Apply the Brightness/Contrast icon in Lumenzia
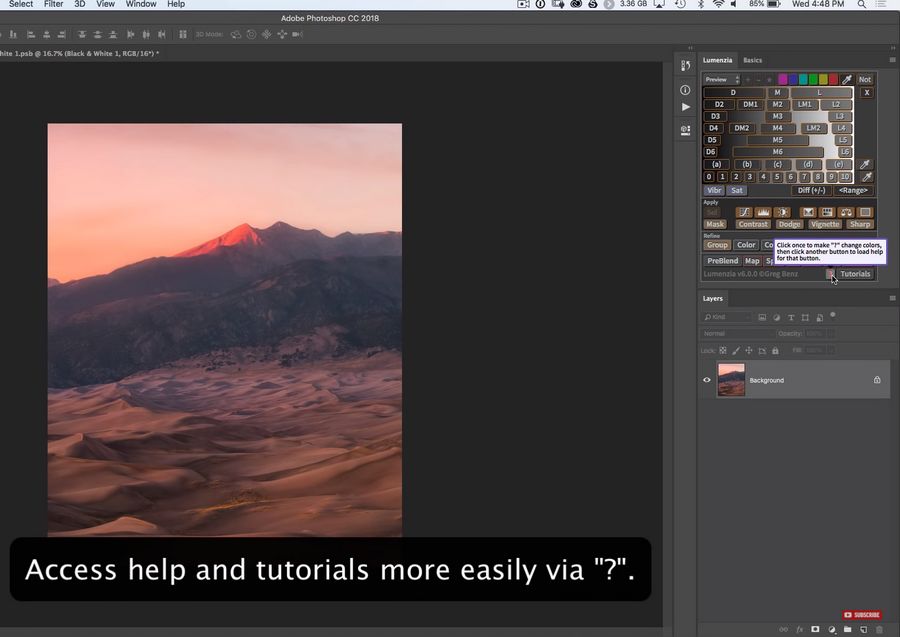The image size is (900, 637). [782, 212]
